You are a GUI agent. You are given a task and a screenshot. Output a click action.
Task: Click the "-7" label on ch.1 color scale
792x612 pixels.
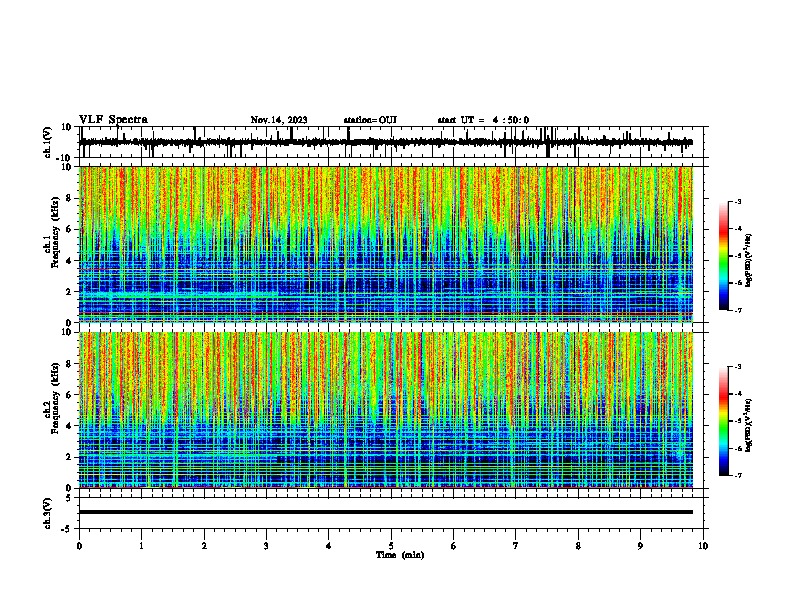click(738, 310)
